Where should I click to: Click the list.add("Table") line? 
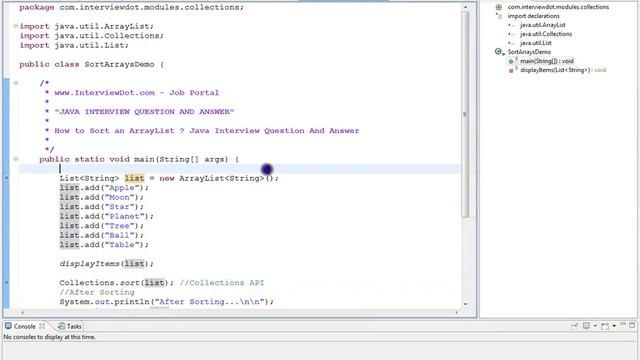pyautogui.click(x=104, y=244)
